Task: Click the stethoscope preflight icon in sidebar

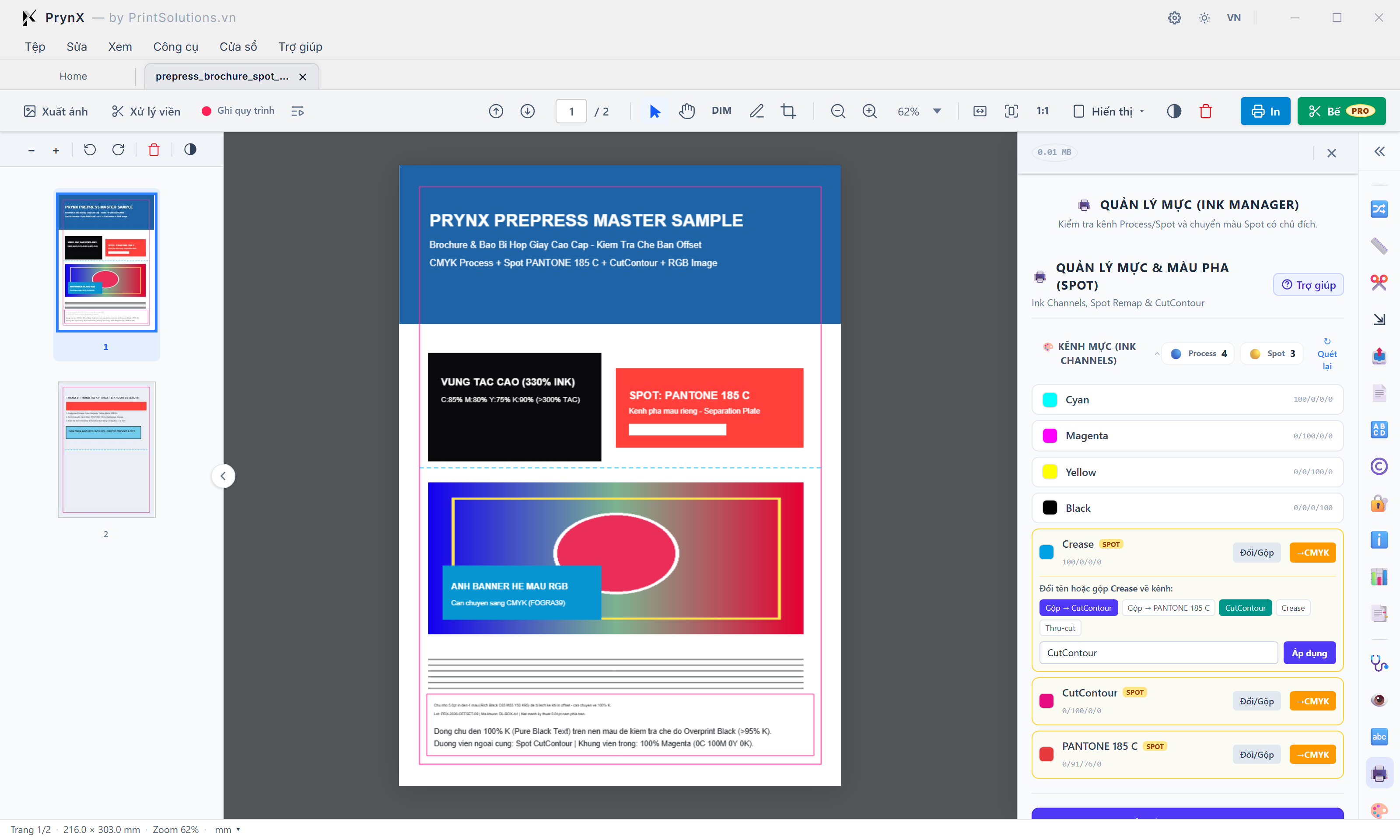Action: pos(1379,663)
